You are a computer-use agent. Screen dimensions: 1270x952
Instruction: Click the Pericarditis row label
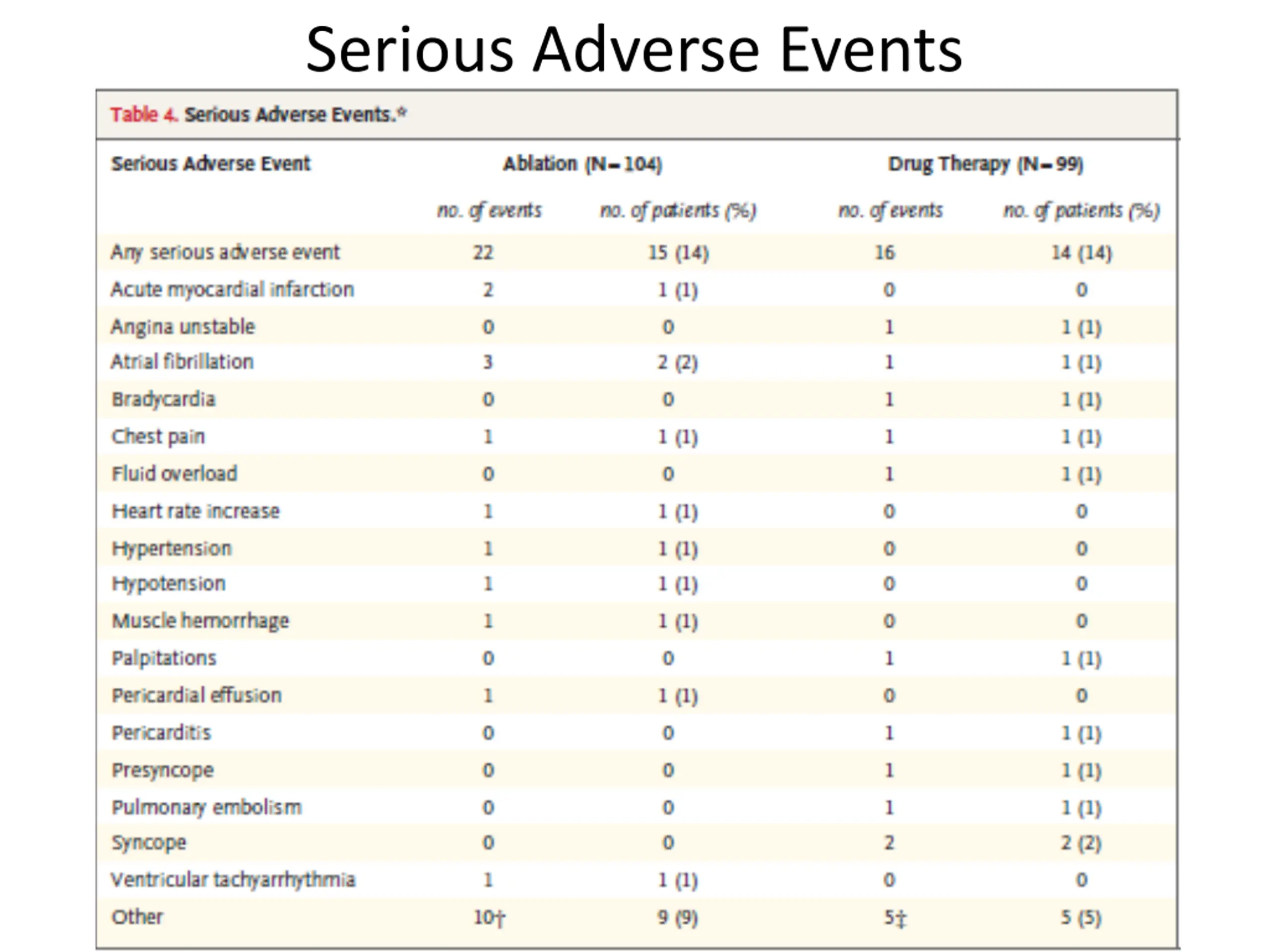(x=161, y=733)
